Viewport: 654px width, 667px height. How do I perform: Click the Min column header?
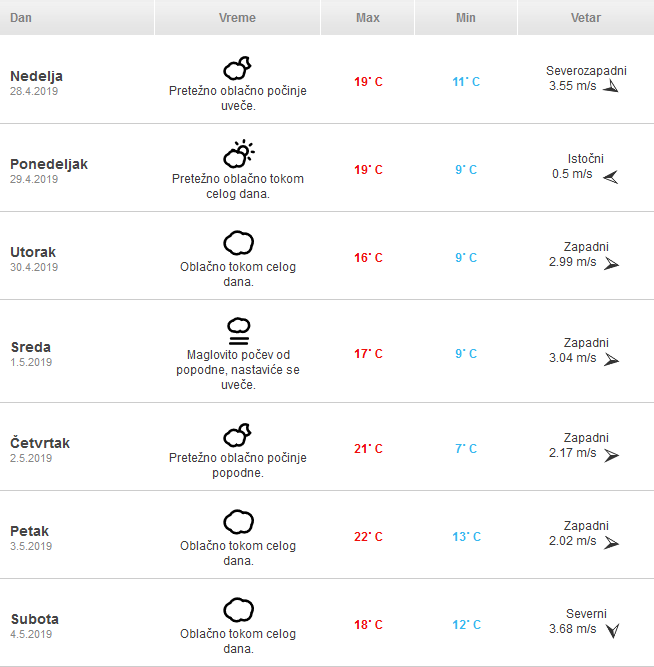[x=466, y=17]
